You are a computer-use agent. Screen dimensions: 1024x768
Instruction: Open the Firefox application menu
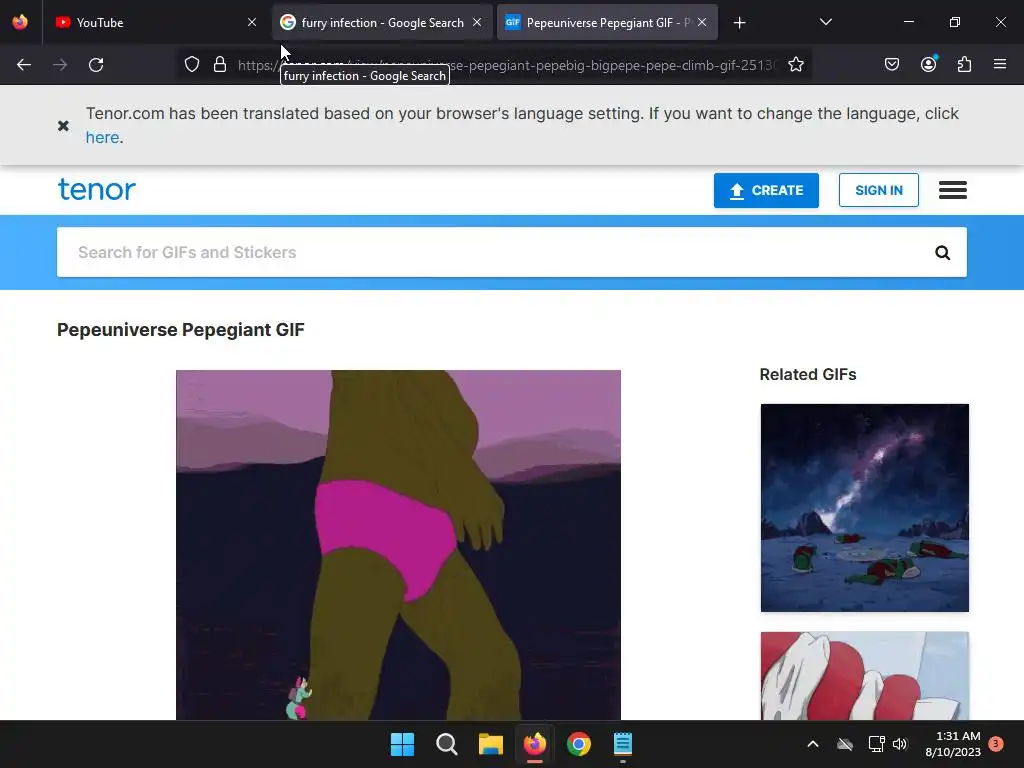coord(1000,64)
